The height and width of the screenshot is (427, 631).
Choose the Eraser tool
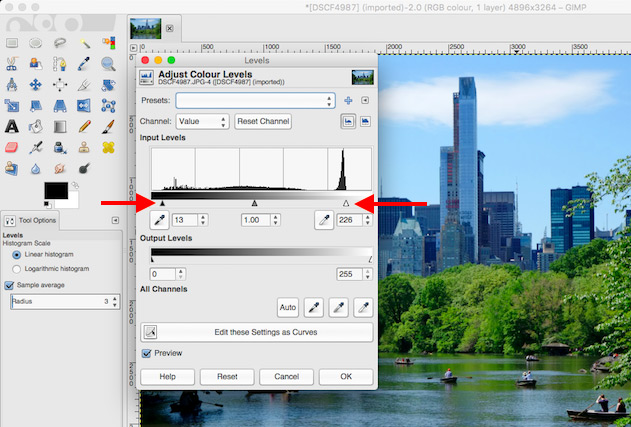[12, 147]
